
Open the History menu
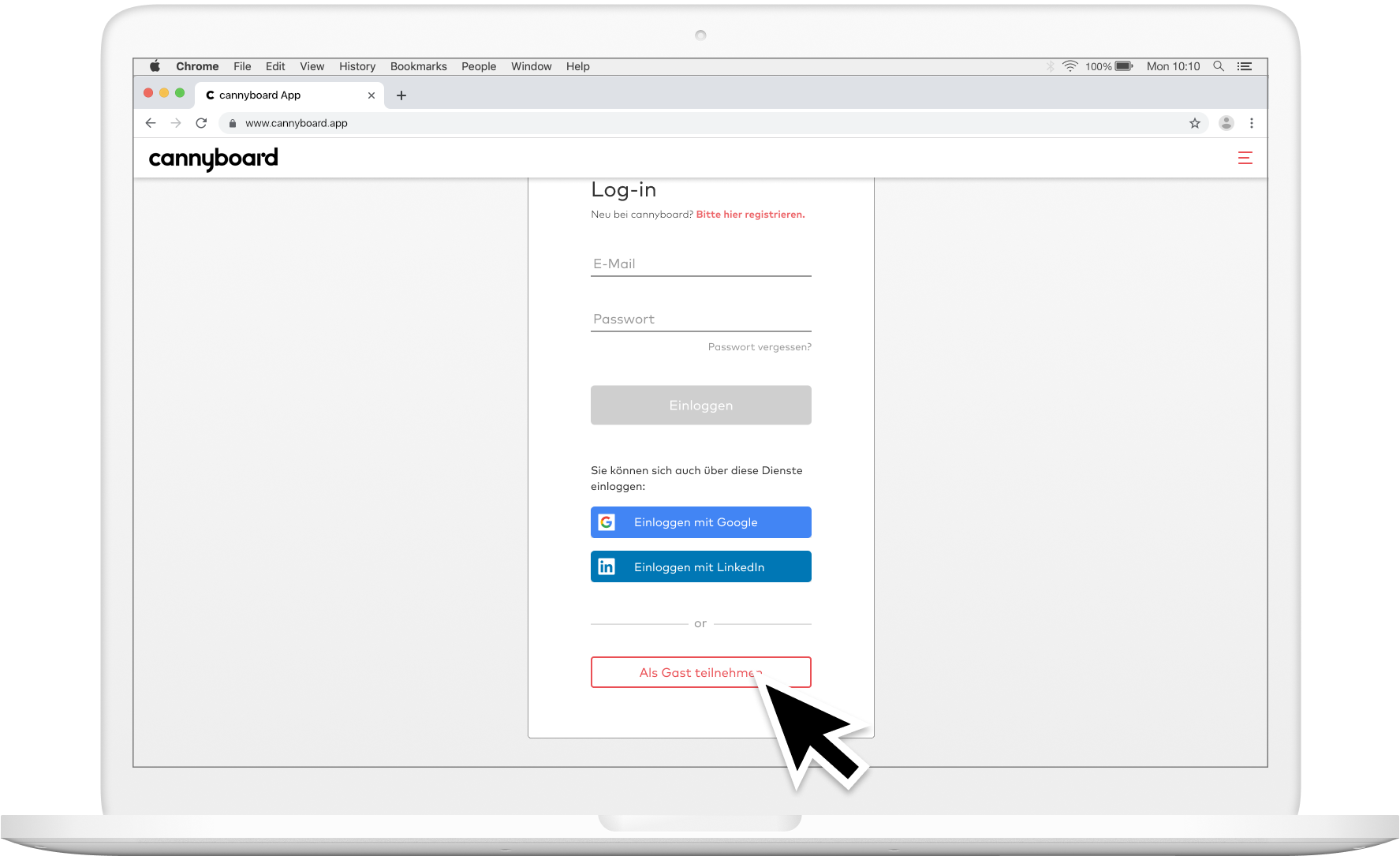357,66
